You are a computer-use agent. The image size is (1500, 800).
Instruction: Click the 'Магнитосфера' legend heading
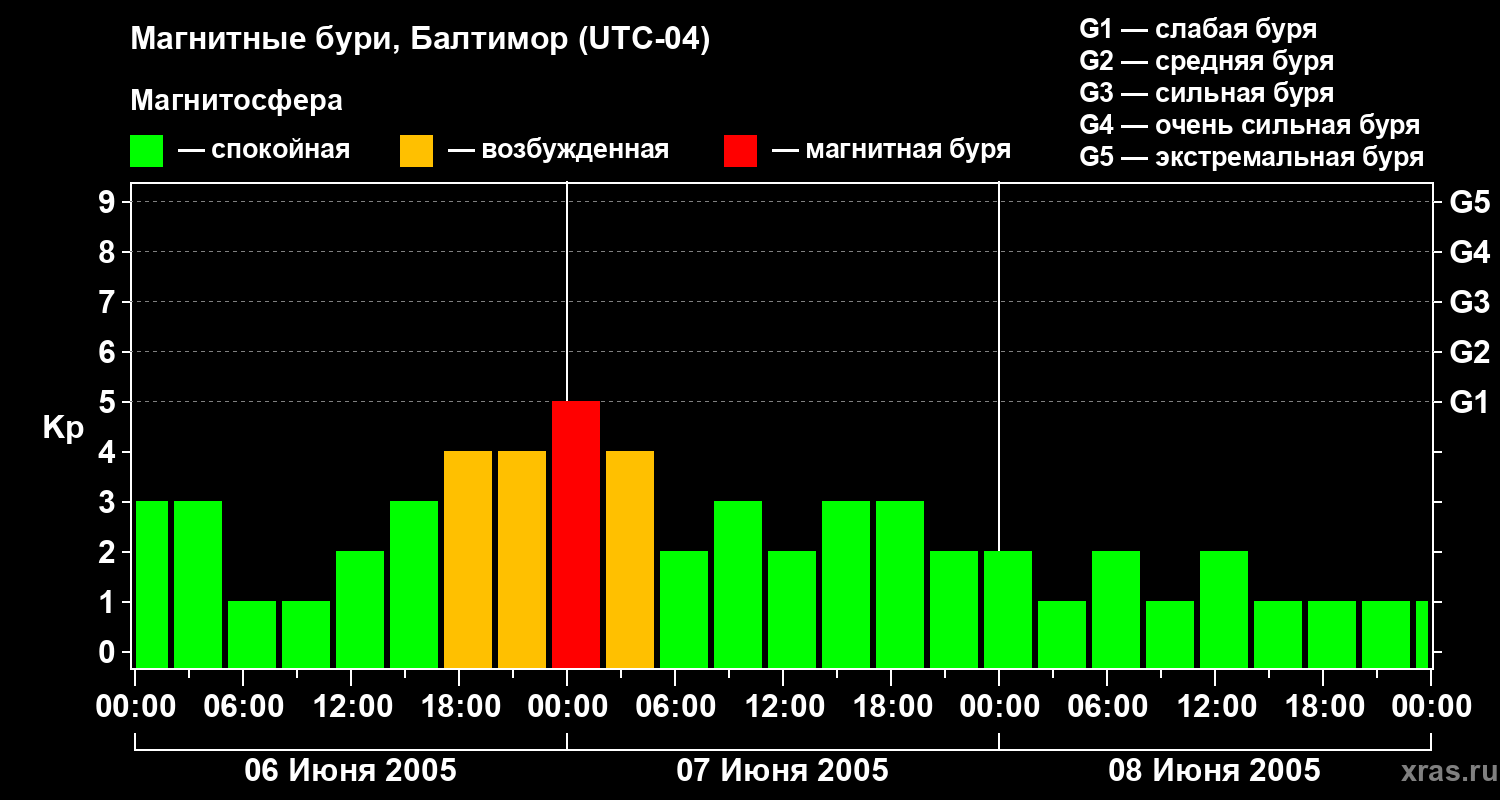coord(236,101)
